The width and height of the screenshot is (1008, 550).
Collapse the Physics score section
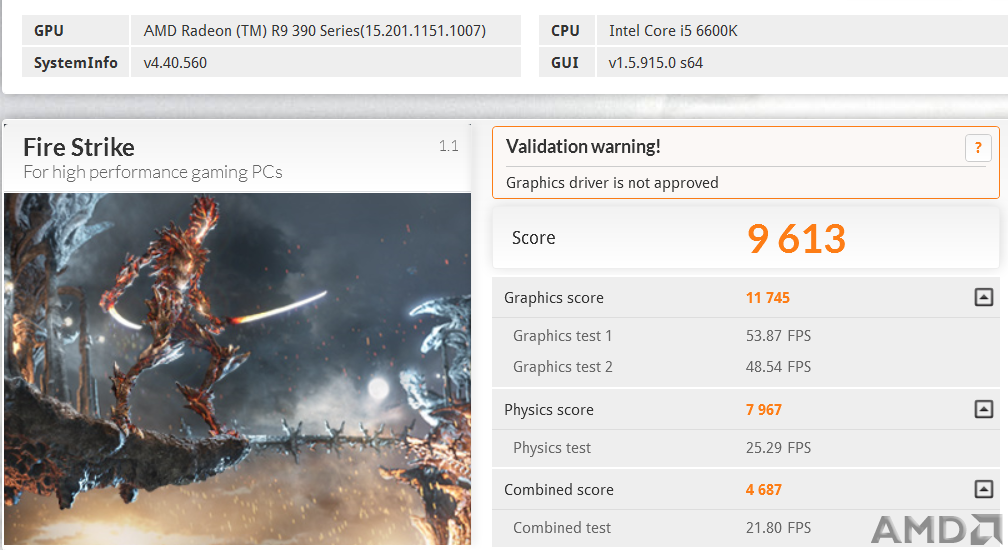984,409
